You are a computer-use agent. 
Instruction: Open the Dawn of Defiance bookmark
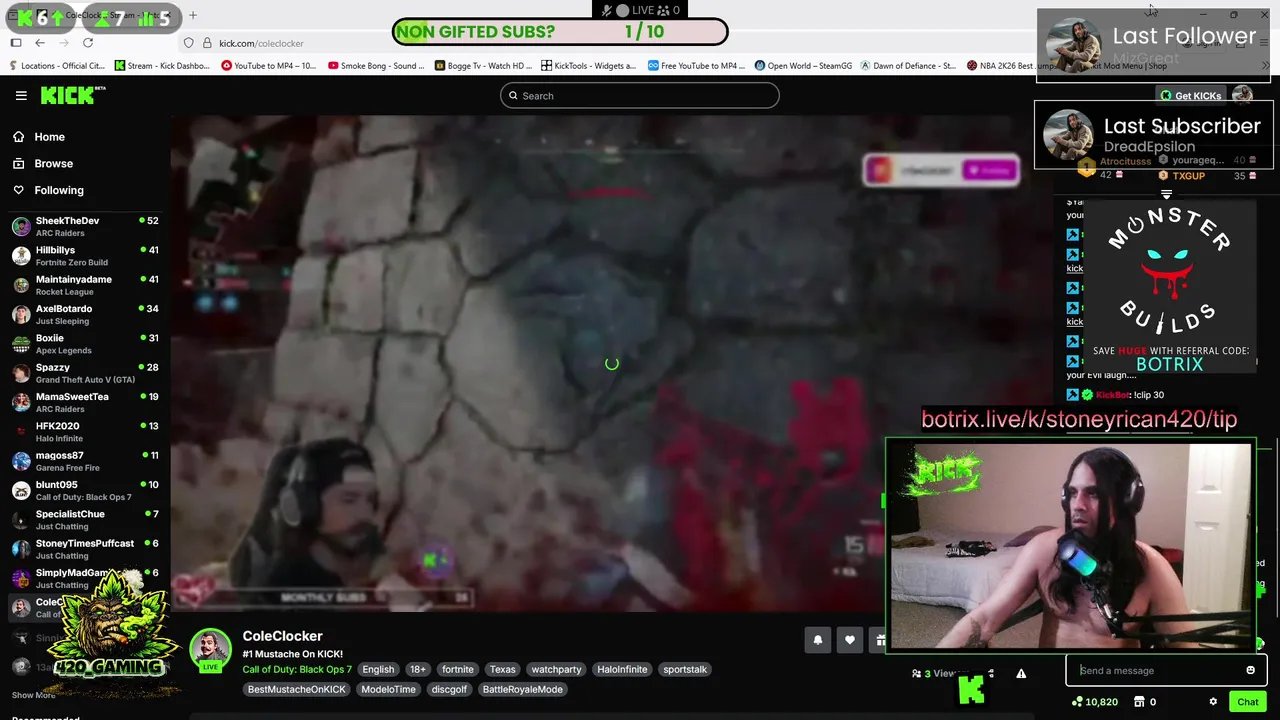tap(909, 66)
